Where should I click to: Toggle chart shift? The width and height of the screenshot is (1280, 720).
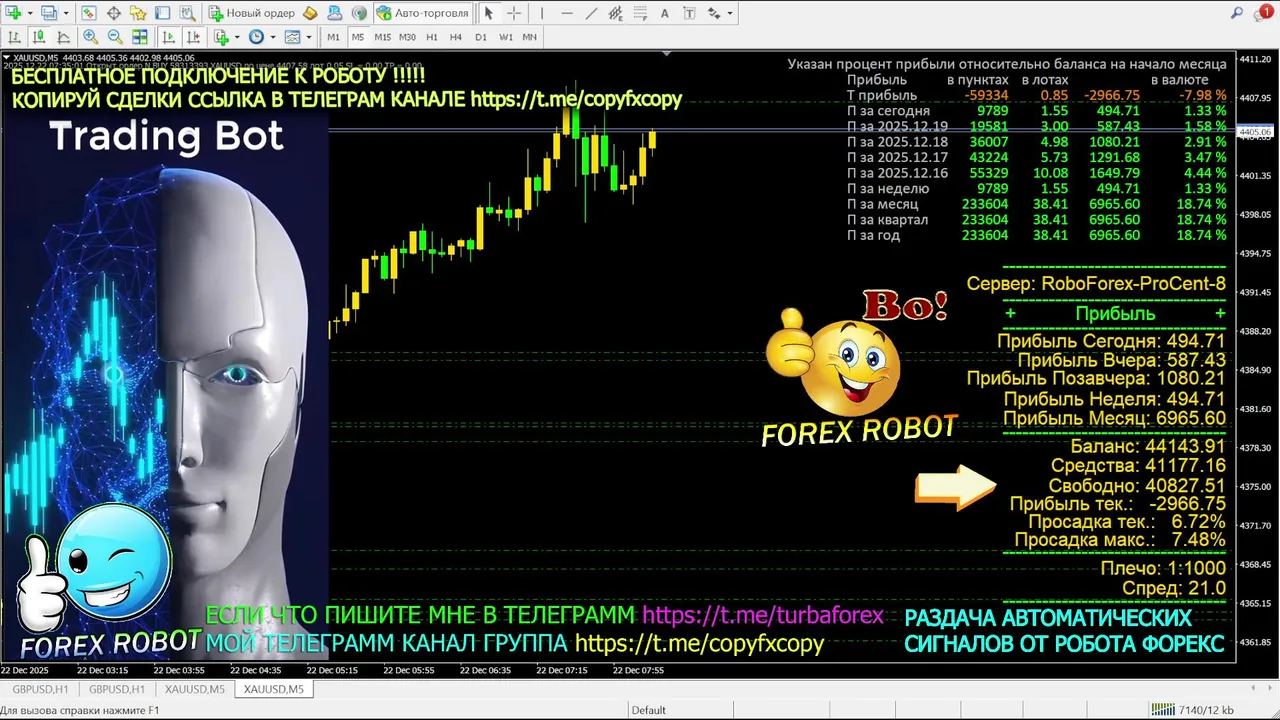tap(193, 37)
